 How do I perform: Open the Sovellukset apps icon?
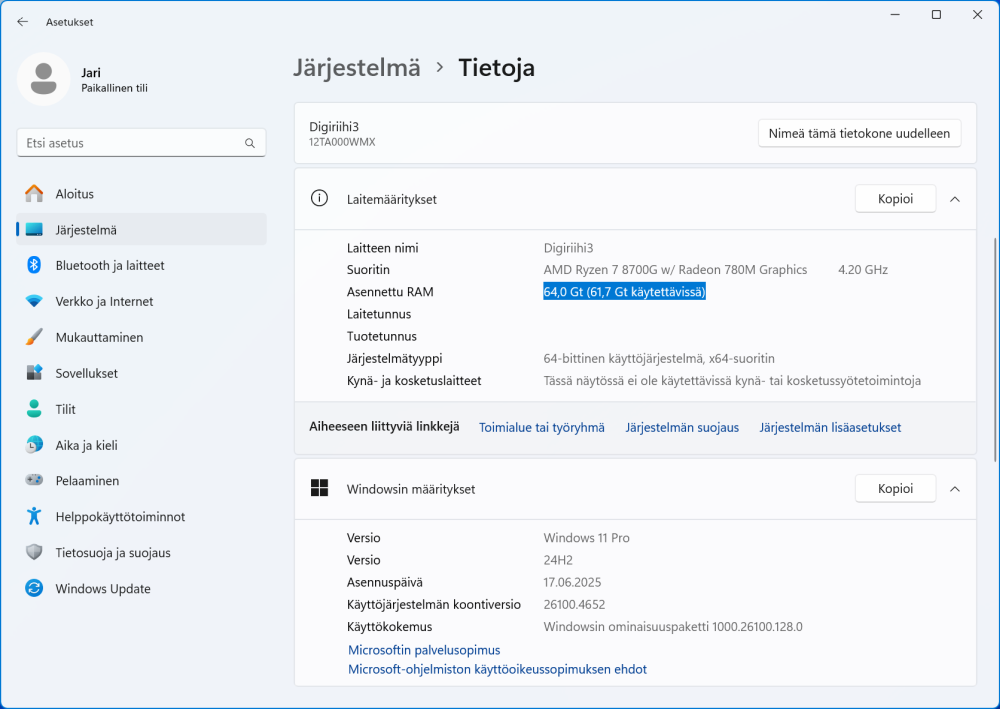[34, 374]
